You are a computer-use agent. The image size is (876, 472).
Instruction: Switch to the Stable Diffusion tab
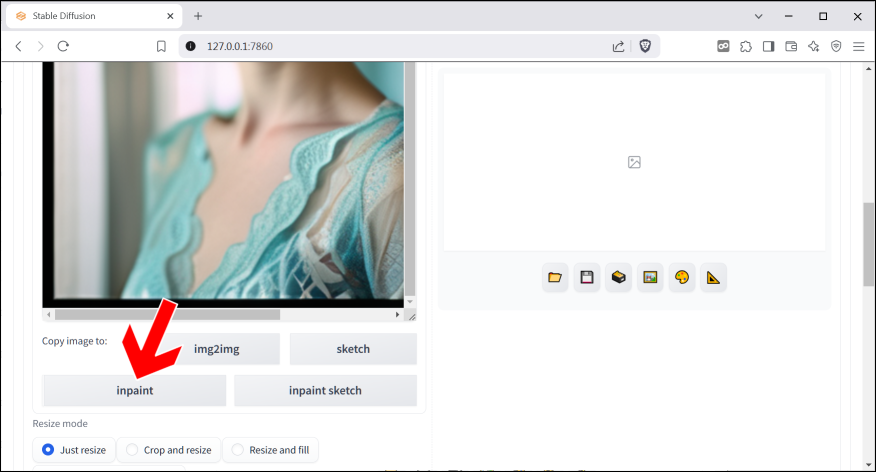(x=90, y=16)
